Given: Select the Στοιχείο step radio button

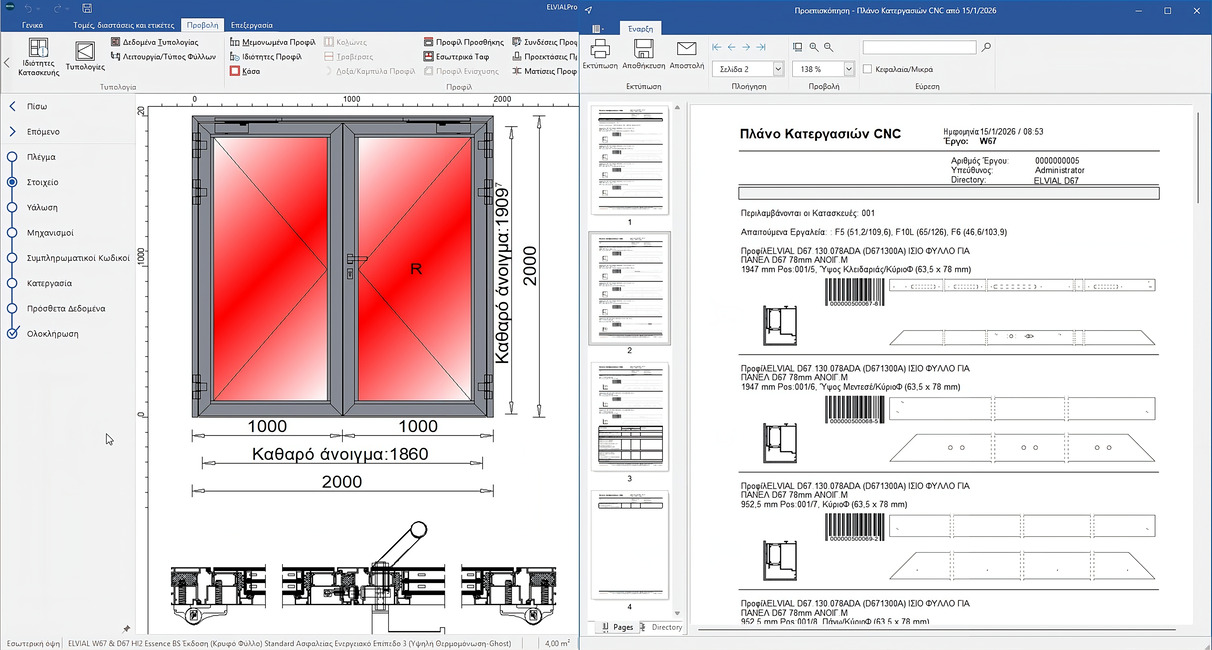Looking at the screenshot, I should (x=12, y=182).
